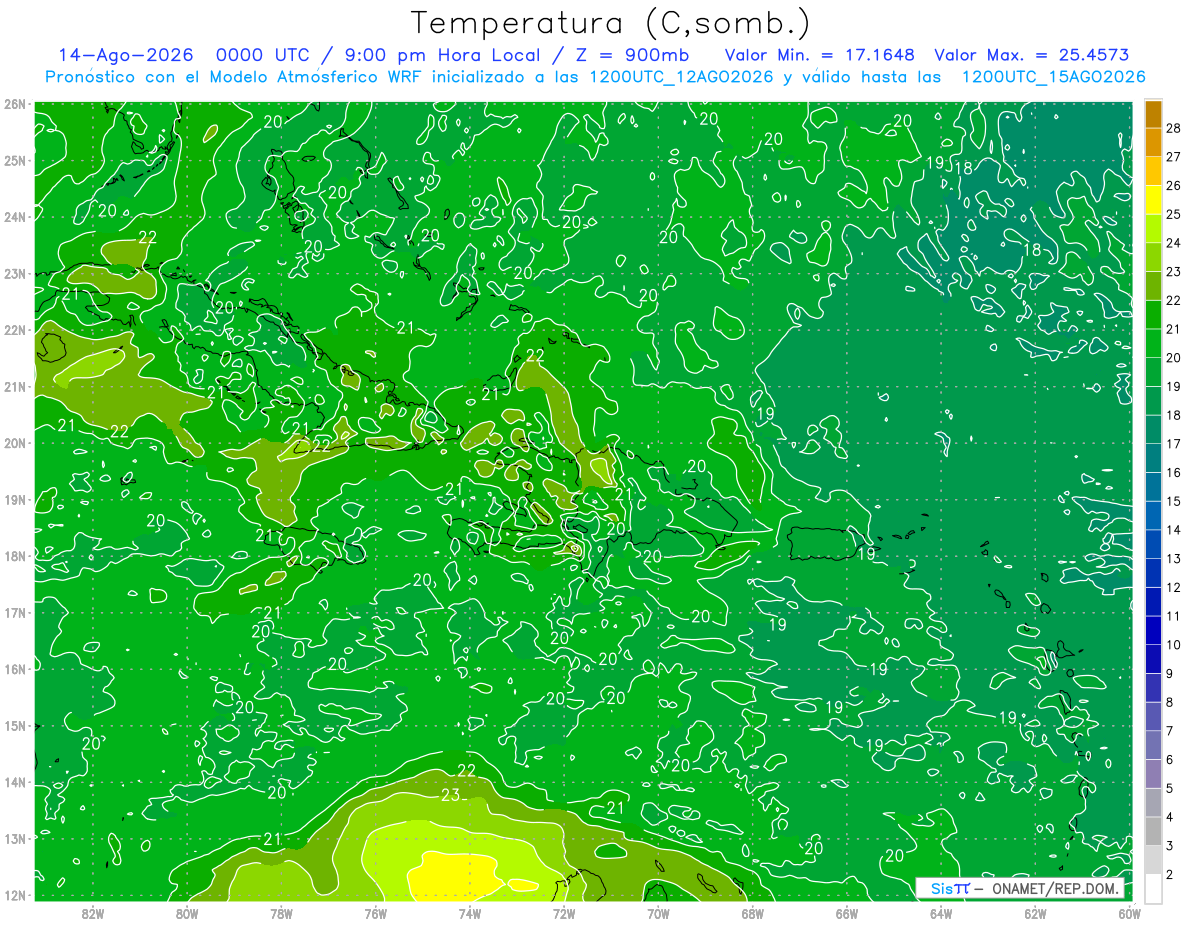This screenshot has height=927, width=1200.
Task: Click color legend label '27'
Action: coord(1174,157)
